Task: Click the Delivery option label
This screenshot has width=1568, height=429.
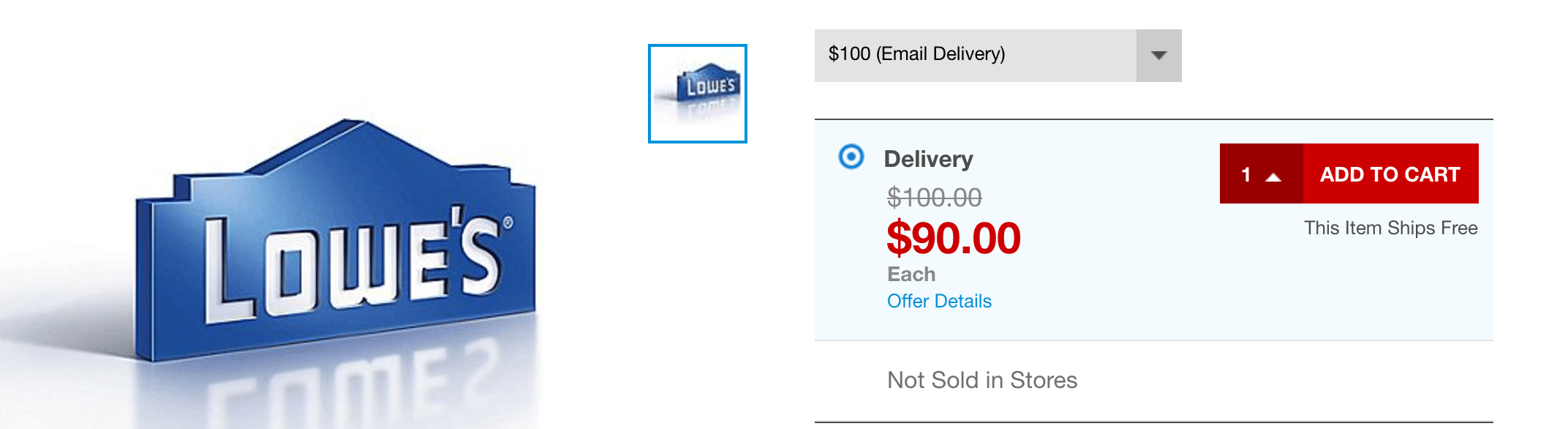Action: [928, 159]
